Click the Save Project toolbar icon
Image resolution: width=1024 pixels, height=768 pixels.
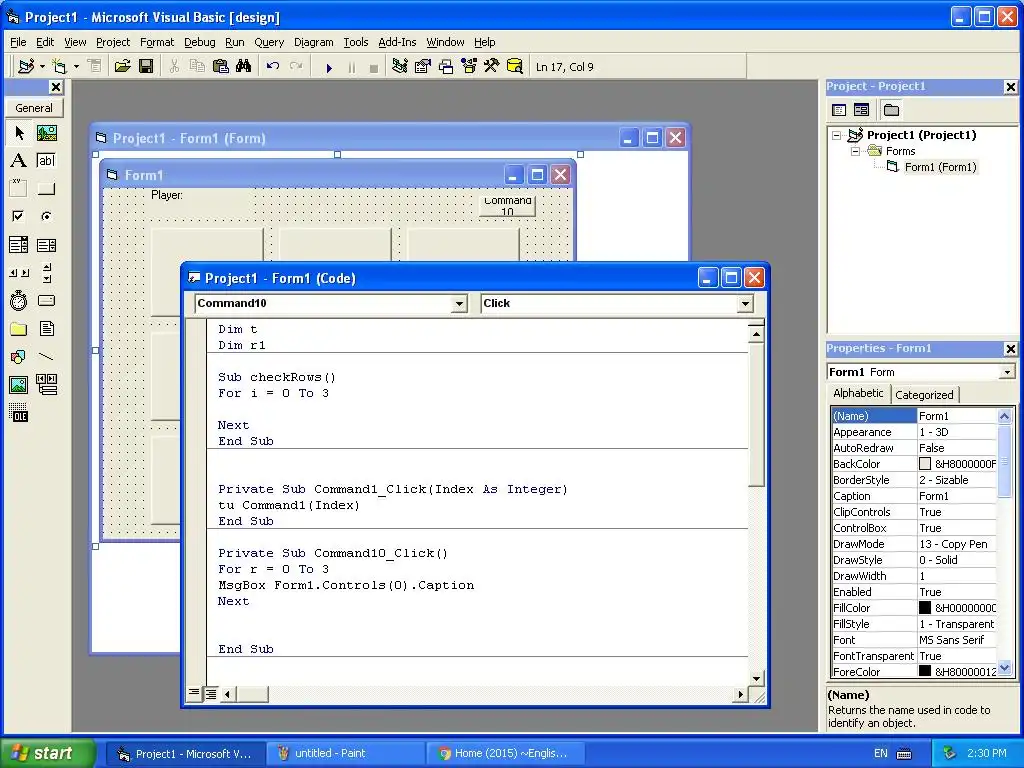tap(146, 66)
